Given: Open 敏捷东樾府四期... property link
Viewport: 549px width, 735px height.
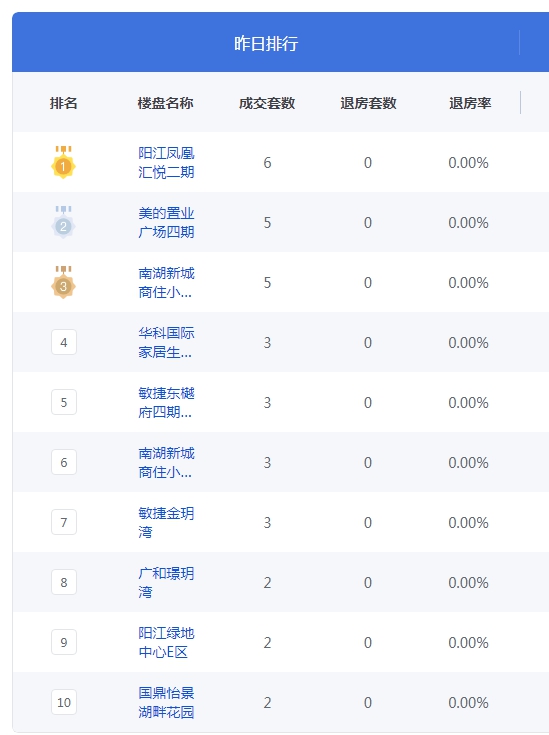Looking at the screenshot, I should point(166,403).
